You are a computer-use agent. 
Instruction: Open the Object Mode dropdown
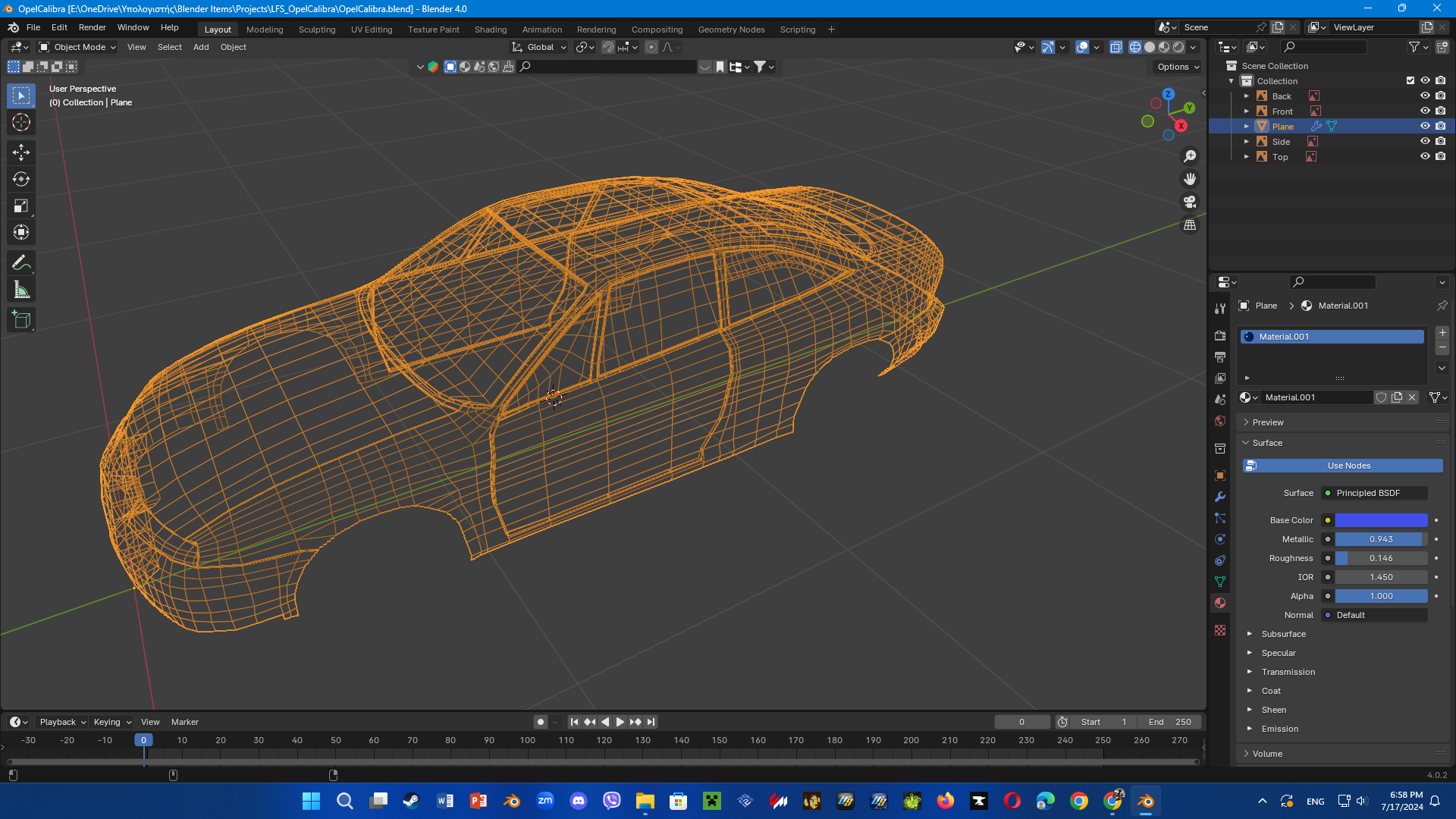pyautogui.click(x=77, y=47)
